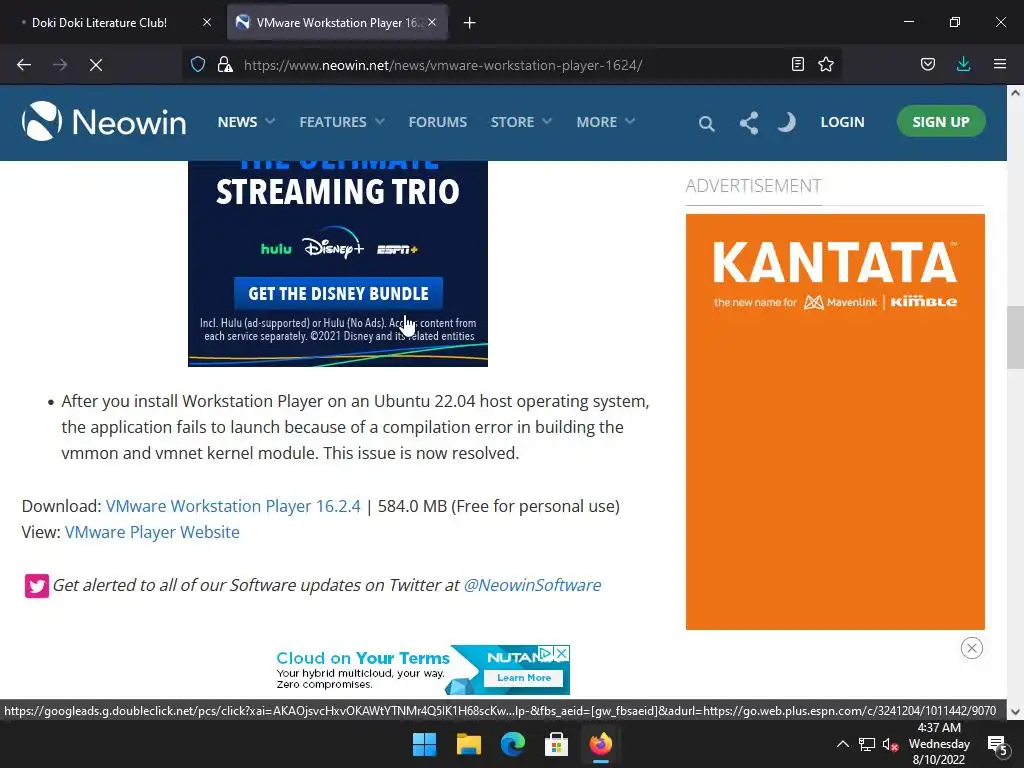Close the VMware Workstation Player tab
This screenshot has width=1024, height=768.
432,22
